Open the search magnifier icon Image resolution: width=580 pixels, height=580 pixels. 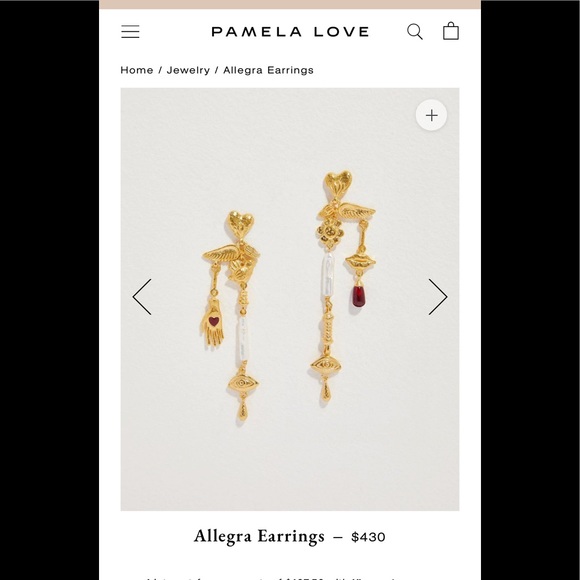[415, 31]
